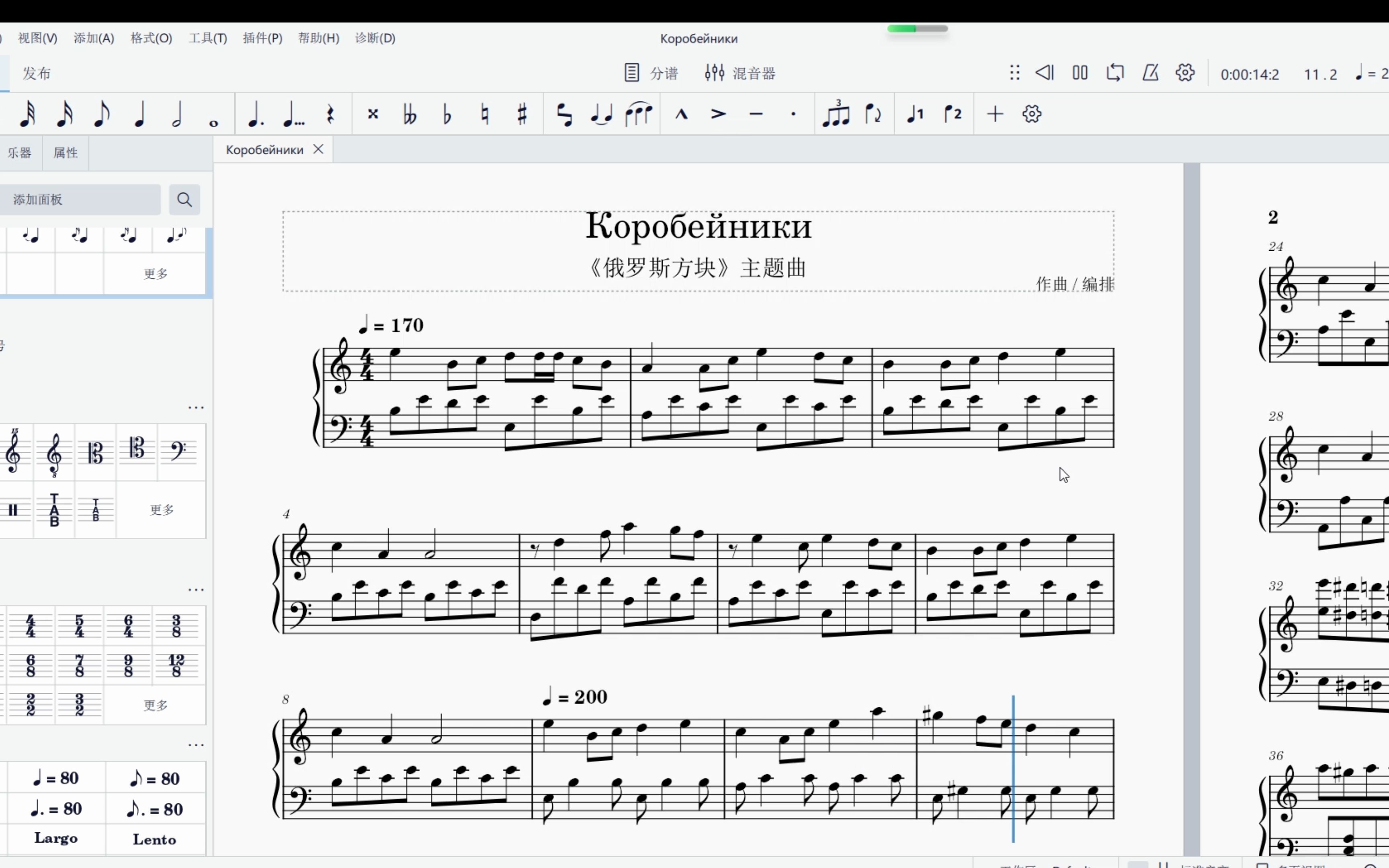Open note input toolbar customization gear
The width and height of the screenshot is (1389, 868).
pos(1031,114)
